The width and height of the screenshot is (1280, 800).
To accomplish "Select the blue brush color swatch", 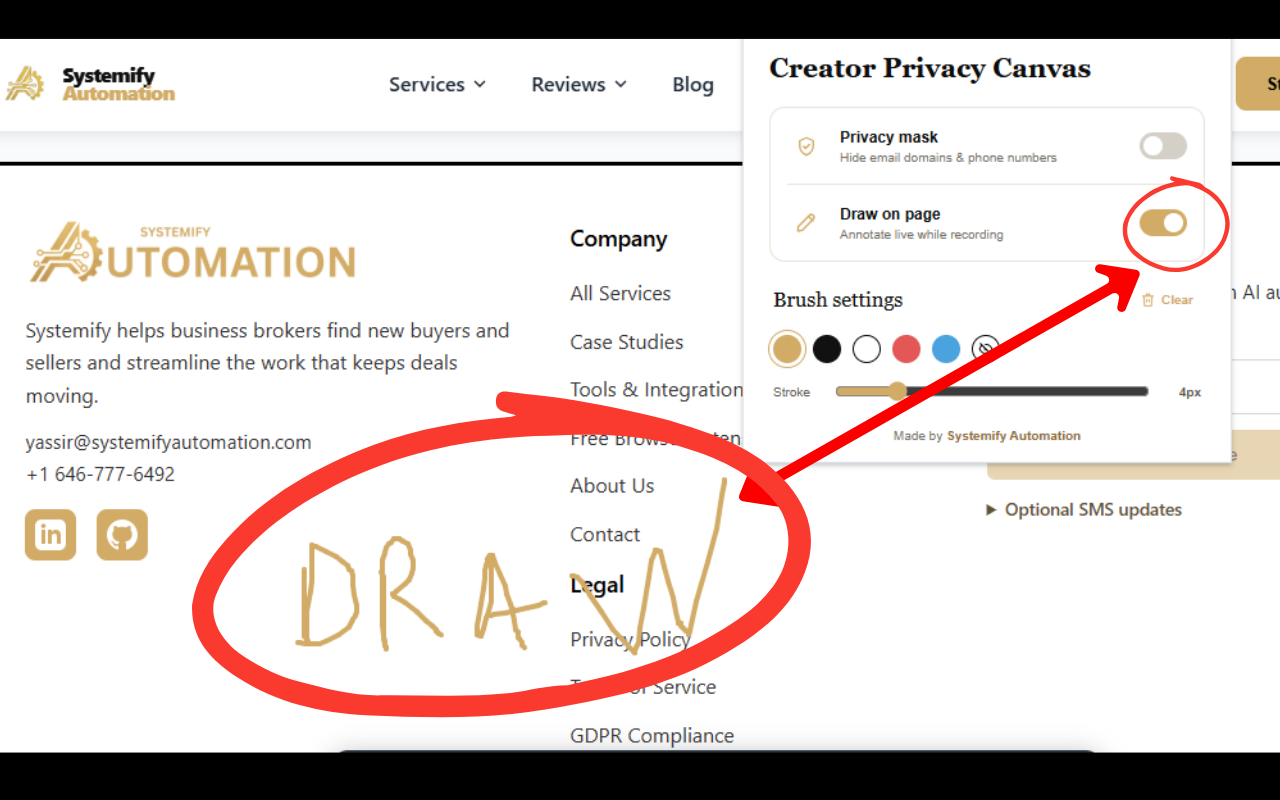I will pyautogui.click(x=946, y=348).
